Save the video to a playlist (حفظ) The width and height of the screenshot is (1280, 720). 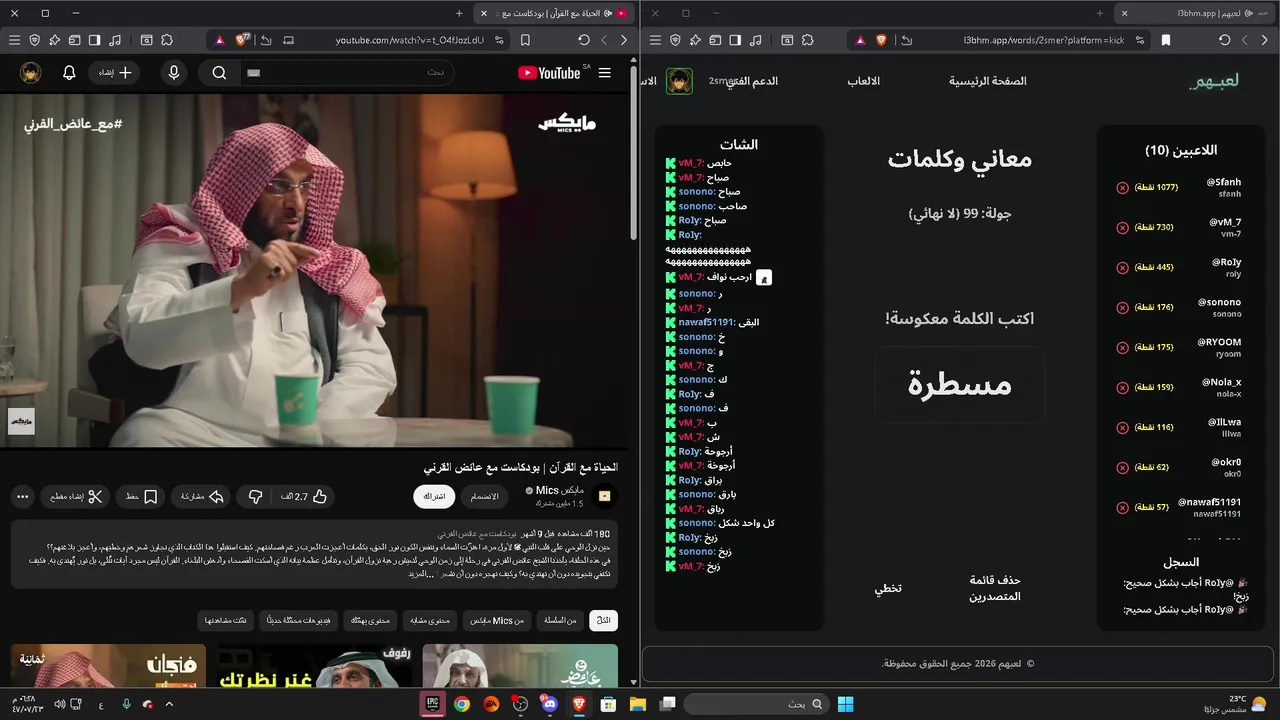pos(142,496)
